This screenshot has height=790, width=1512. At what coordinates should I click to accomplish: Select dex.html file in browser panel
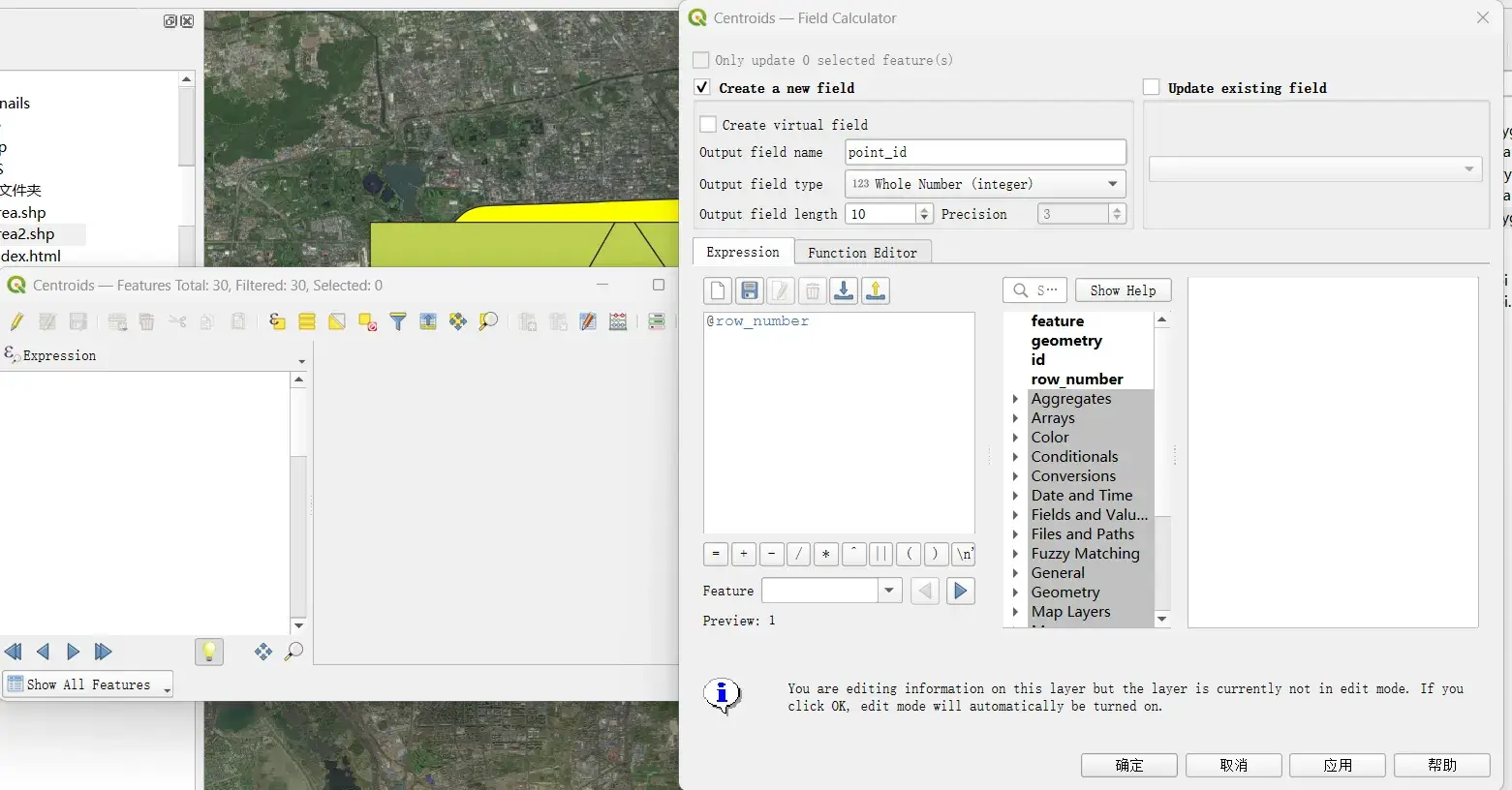[x=31, y=256]
